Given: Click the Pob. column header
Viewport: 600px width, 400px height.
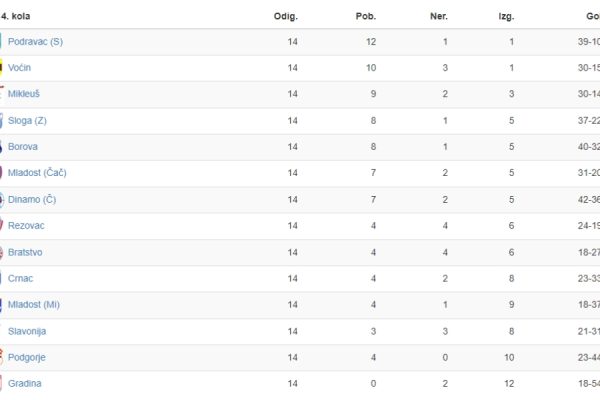Looking at the screenshot, I should click(366, 16).
